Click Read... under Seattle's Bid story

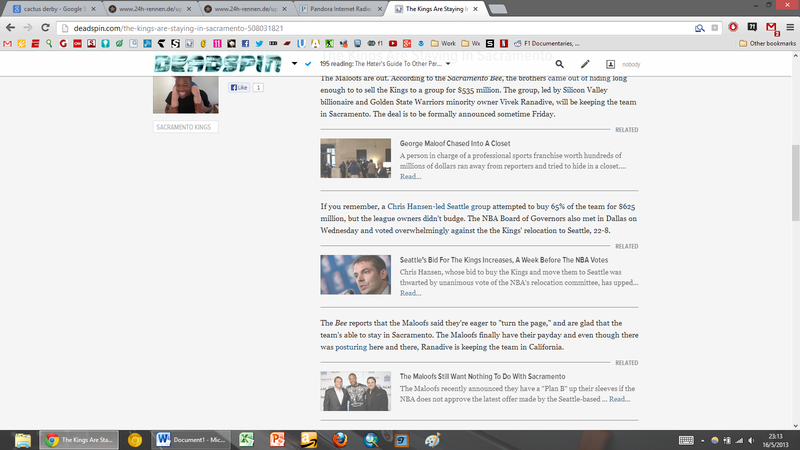(410, 293)
